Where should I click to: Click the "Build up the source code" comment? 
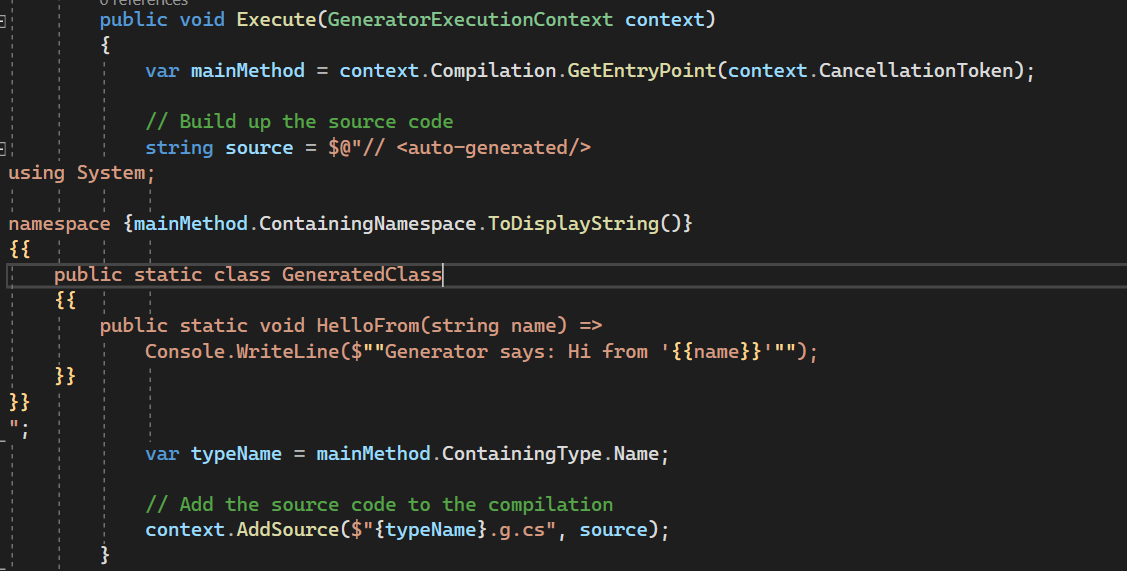[299, 122]
